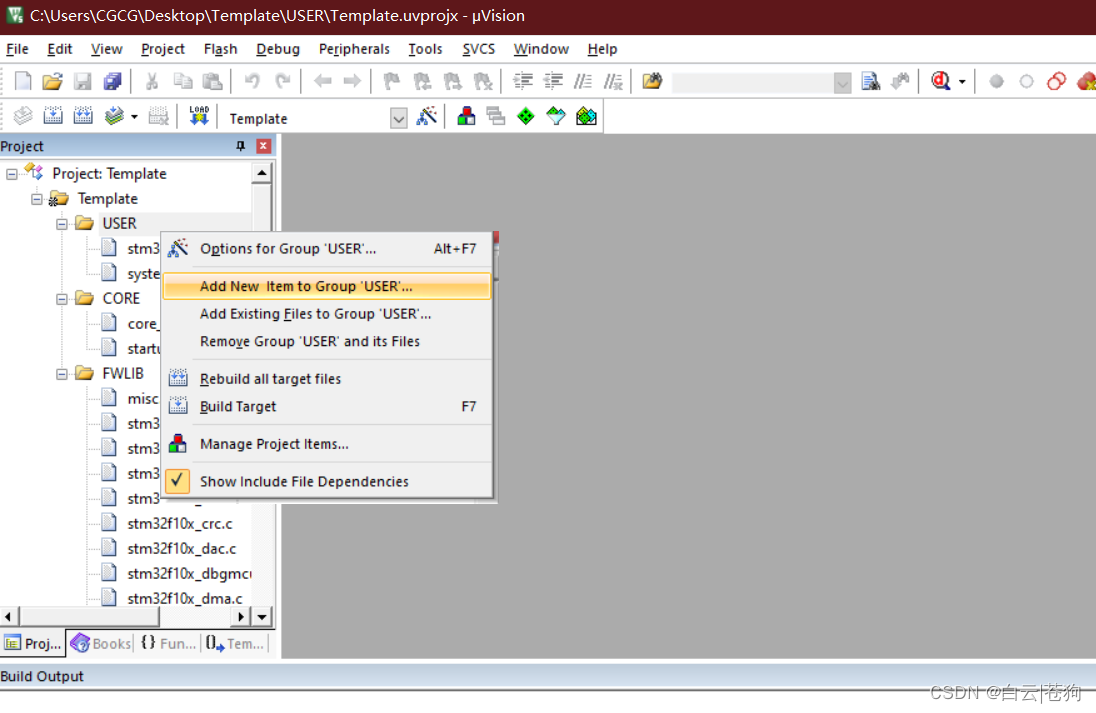This screenshot has width=1096, height=713.
Task: Open the find text combo box dropdown
Action: 842,83
